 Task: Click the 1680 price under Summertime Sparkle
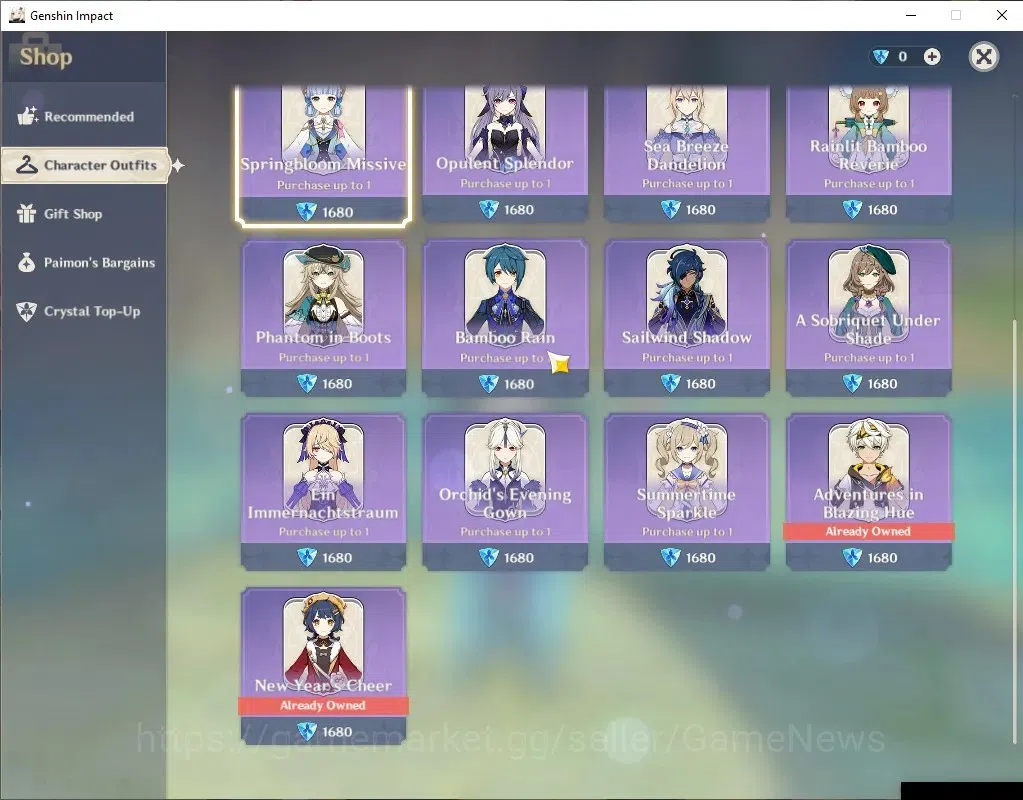(x=701, y=558)
